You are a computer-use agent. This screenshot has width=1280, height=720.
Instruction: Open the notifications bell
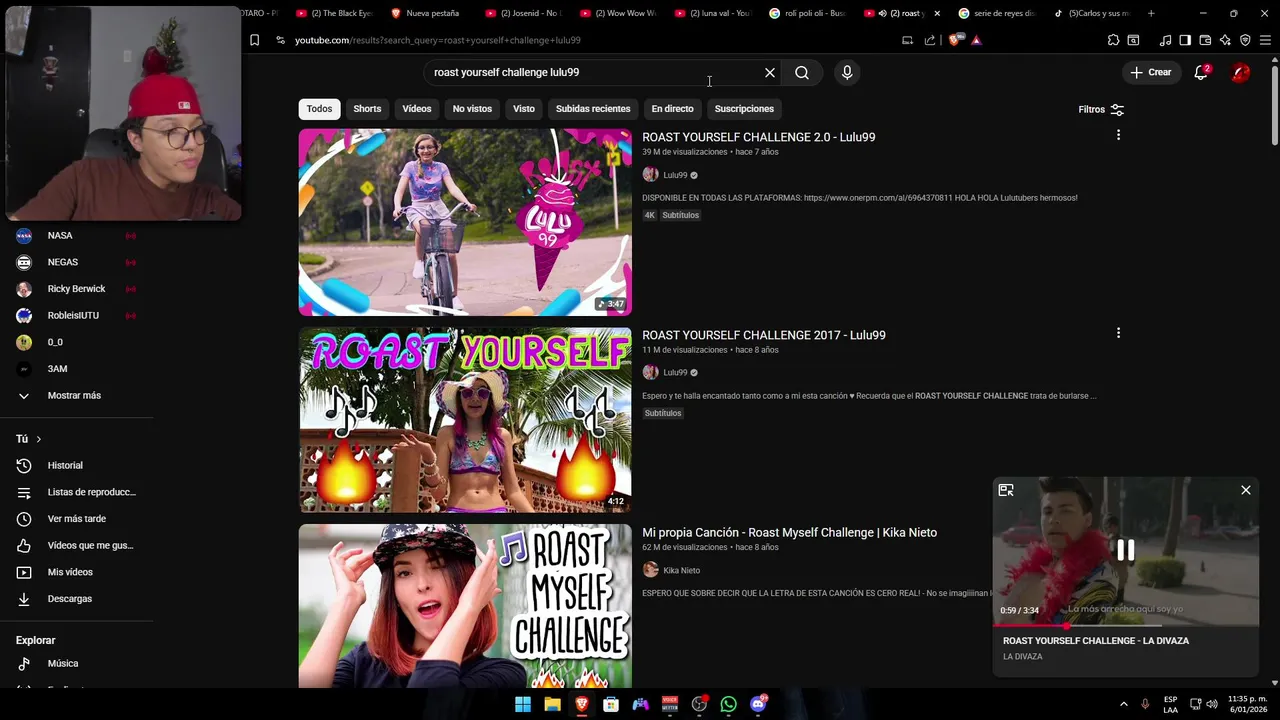coord(1201,72)
